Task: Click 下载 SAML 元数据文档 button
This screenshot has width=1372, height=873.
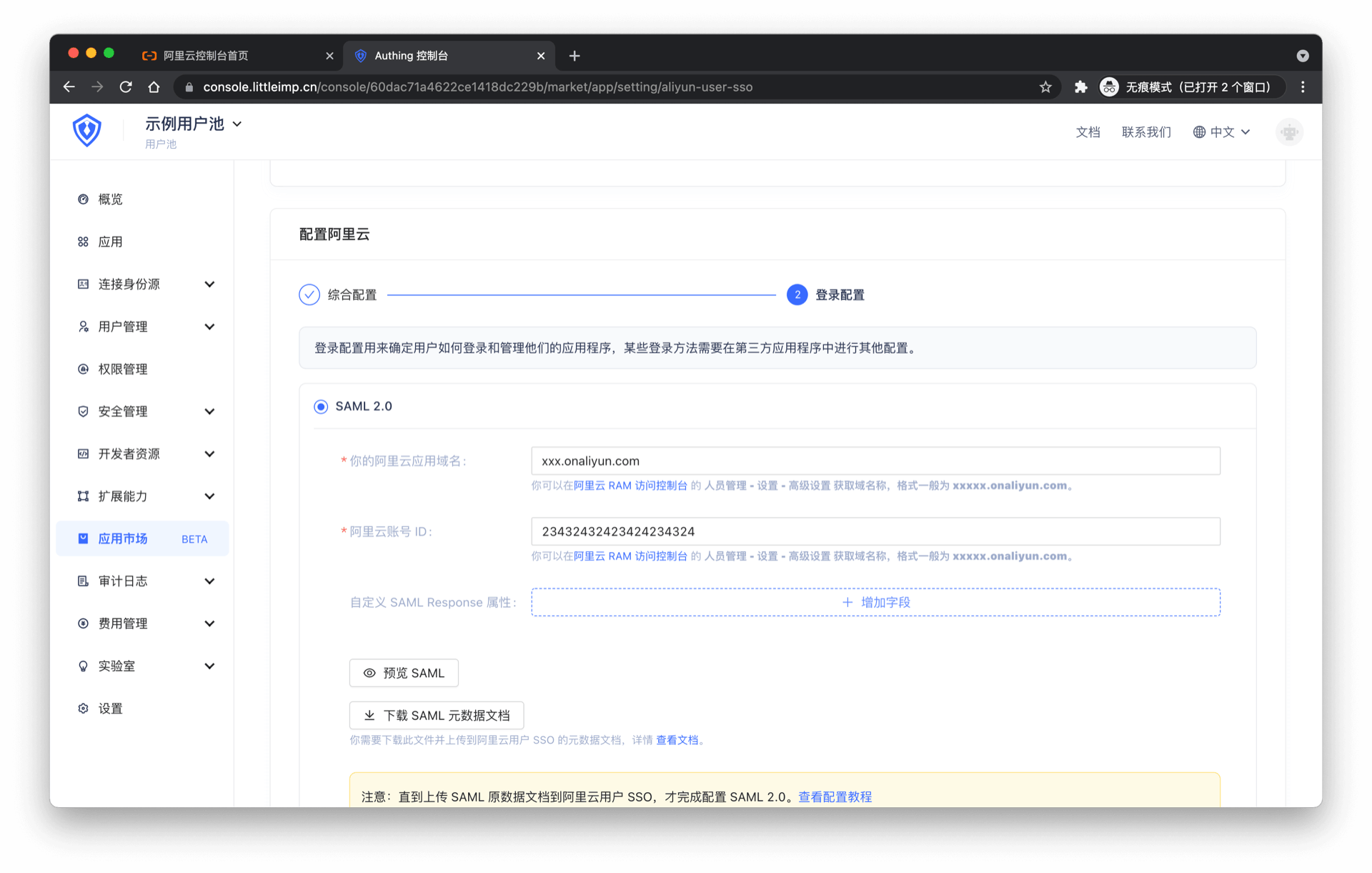Action: click(x=436, y=715)
